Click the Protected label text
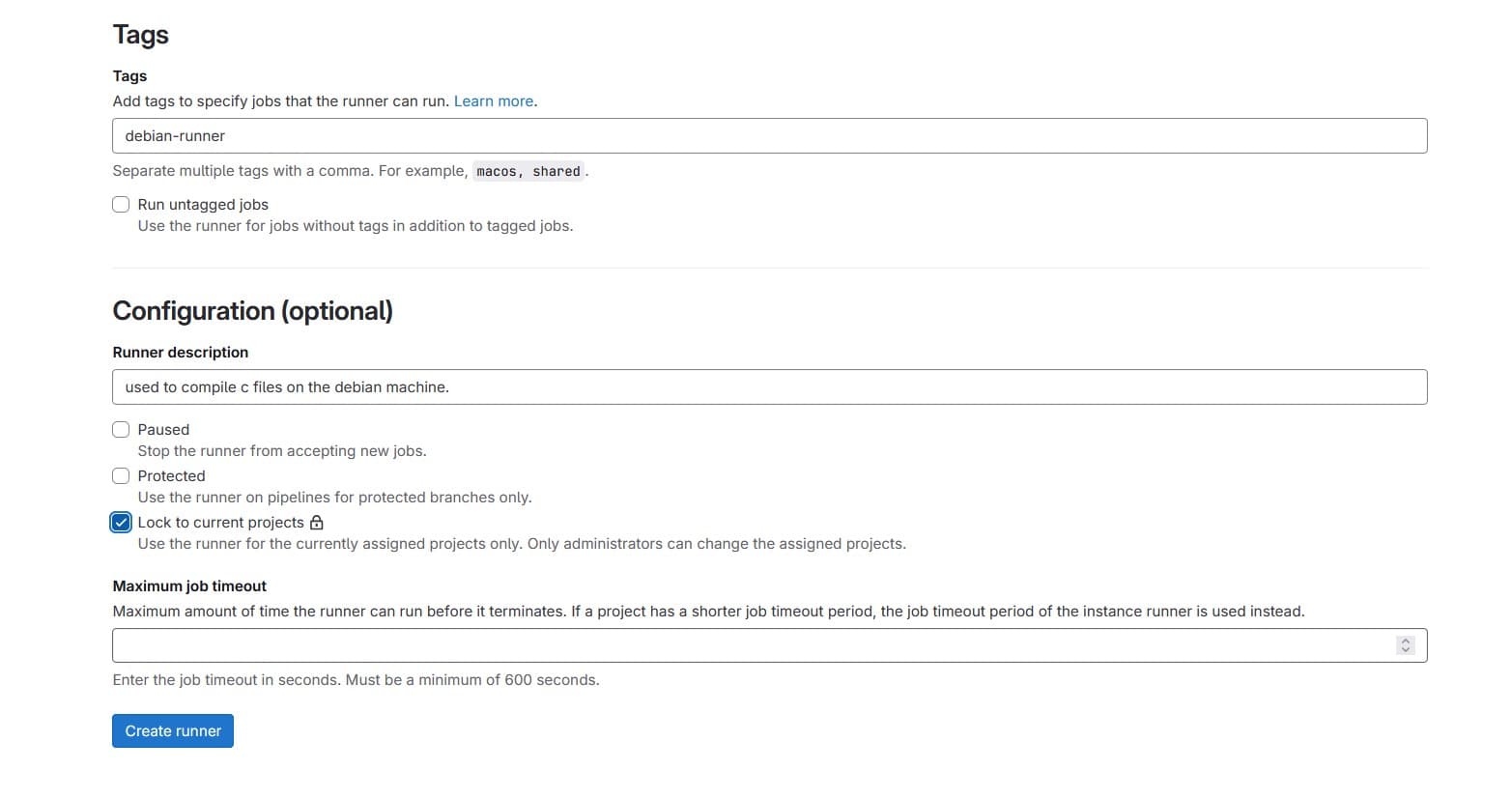1512x799 pixels. pyautogui.click(x=171, y=476)
